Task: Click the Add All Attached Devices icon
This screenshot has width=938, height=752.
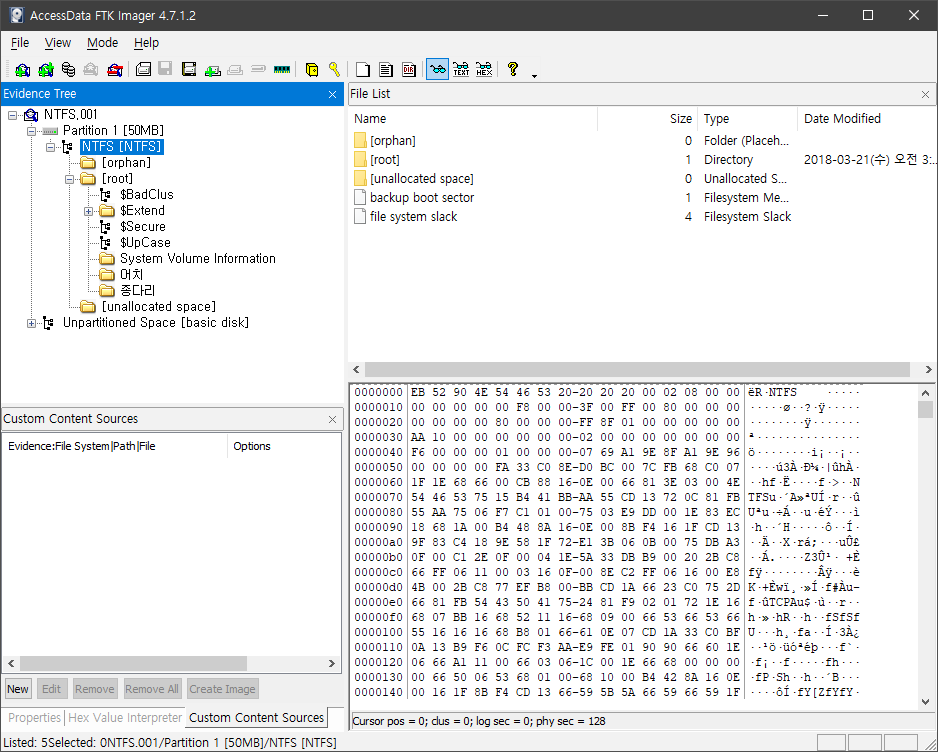Action: pos(45,69)
